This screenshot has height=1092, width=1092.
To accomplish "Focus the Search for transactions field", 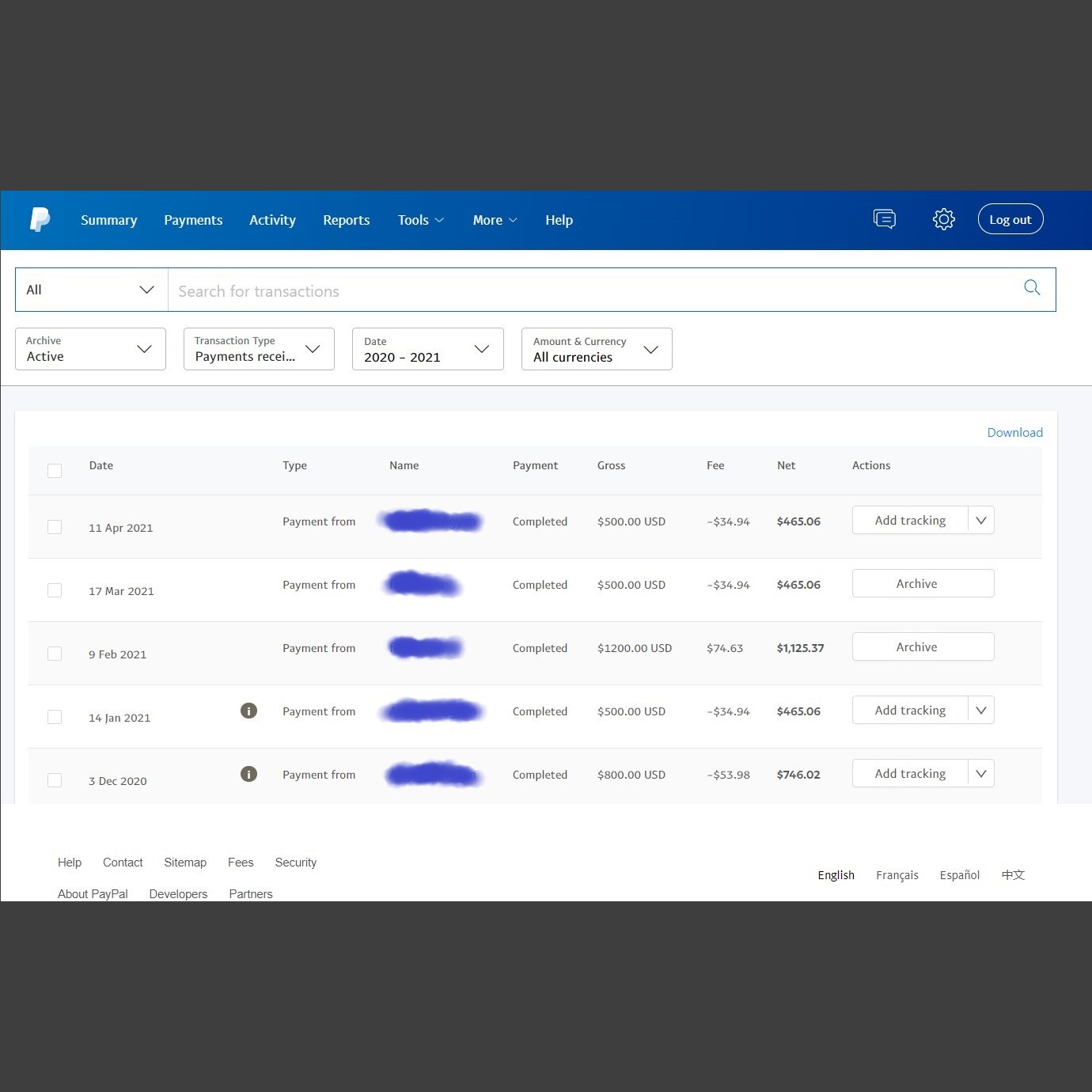I will (x=593, y=290).
